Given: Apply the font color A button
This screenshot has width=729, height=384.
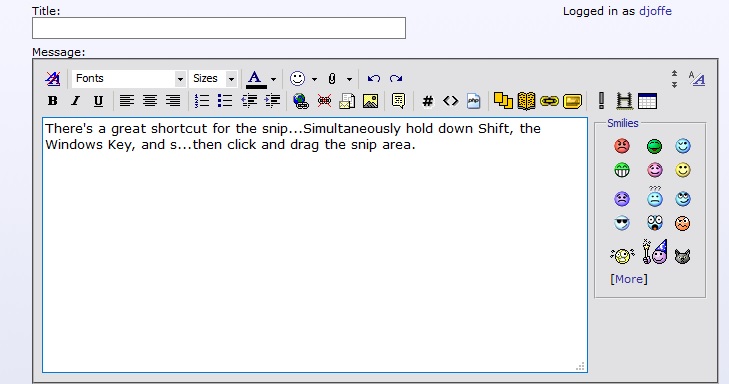Looking at the screenshot, I should [256, 79].
